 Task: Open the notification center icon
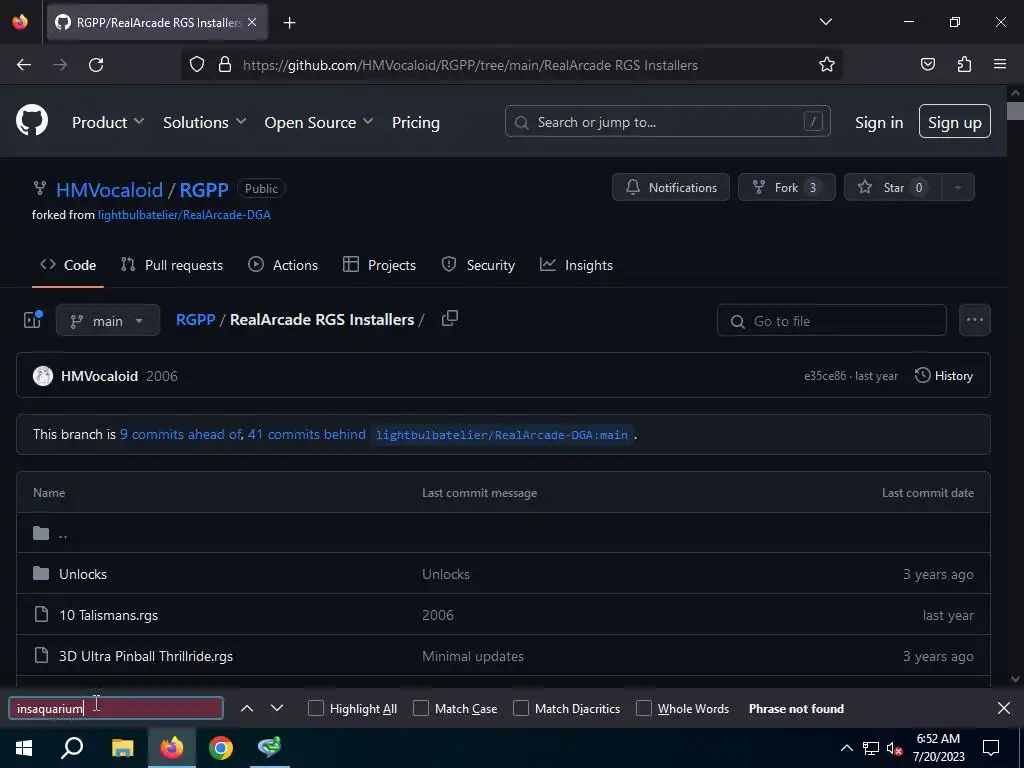coord(991,748)
